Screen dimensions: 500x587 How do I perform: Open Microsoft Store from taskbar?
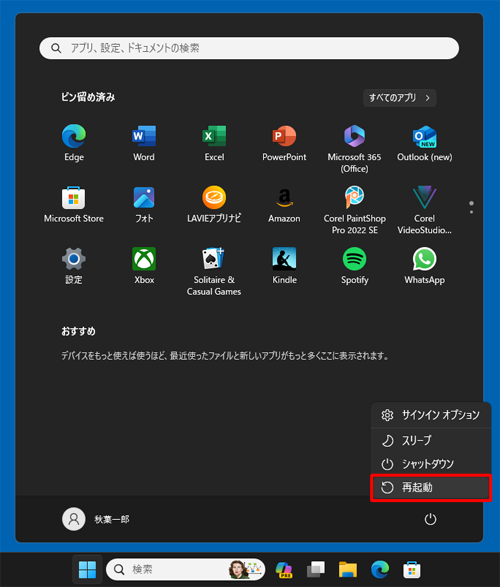(412, 569)
